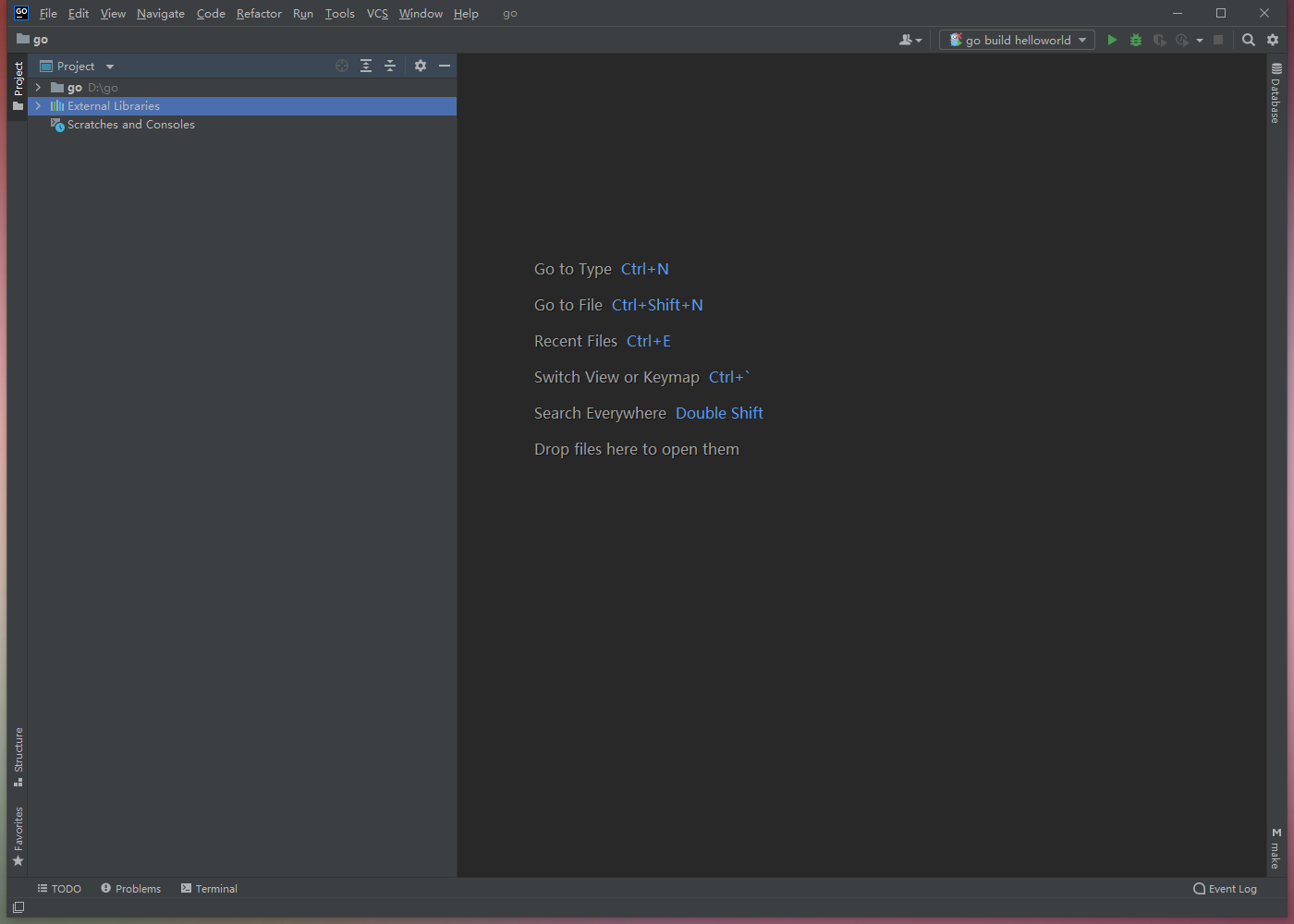This screenshot has height=924, width=1294.
Task: Open the Navigate menu
Action: tap(161, 14)
